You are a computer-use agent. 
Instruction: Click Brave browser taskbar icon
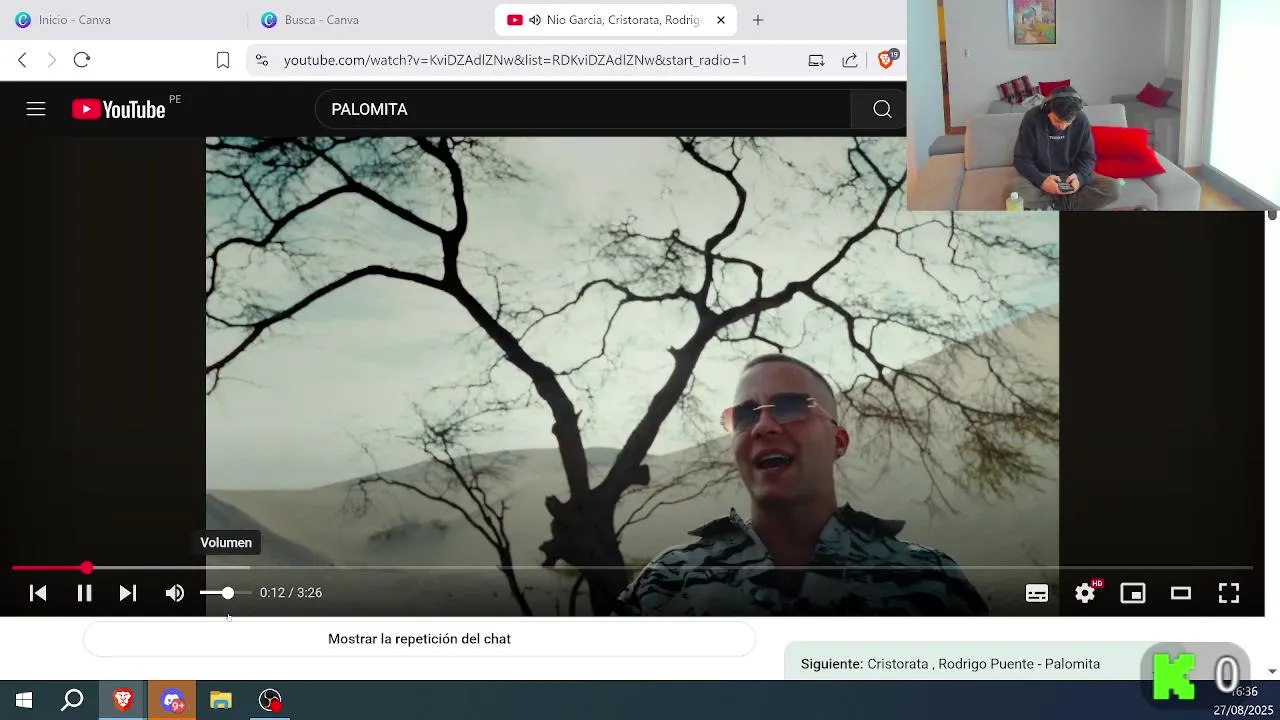(123, 700)
